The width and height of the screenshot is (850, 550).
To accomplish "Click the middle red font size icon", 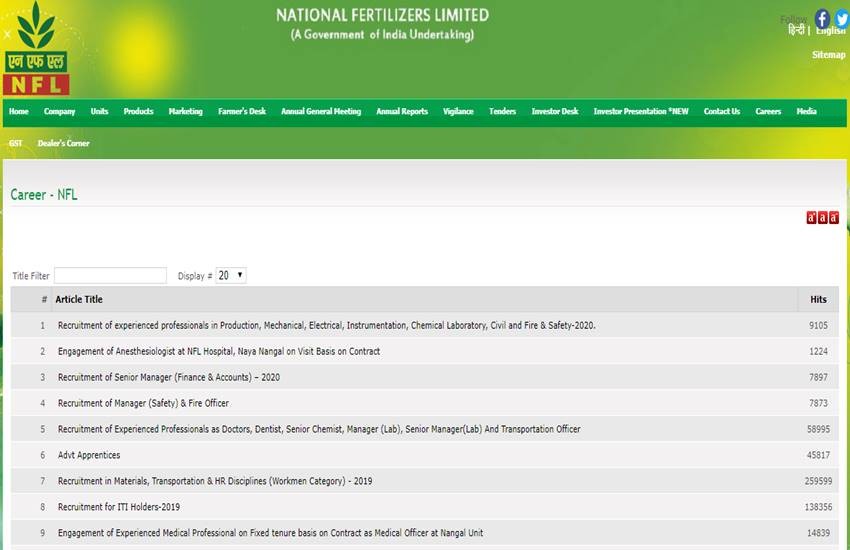I will coord(823,218).
